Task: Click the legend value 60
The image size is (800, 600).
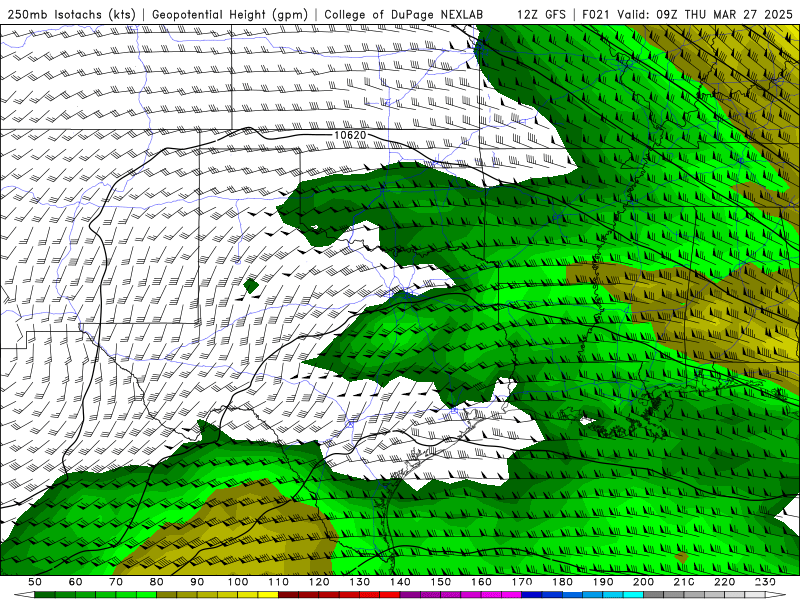Action: (75, 582)
